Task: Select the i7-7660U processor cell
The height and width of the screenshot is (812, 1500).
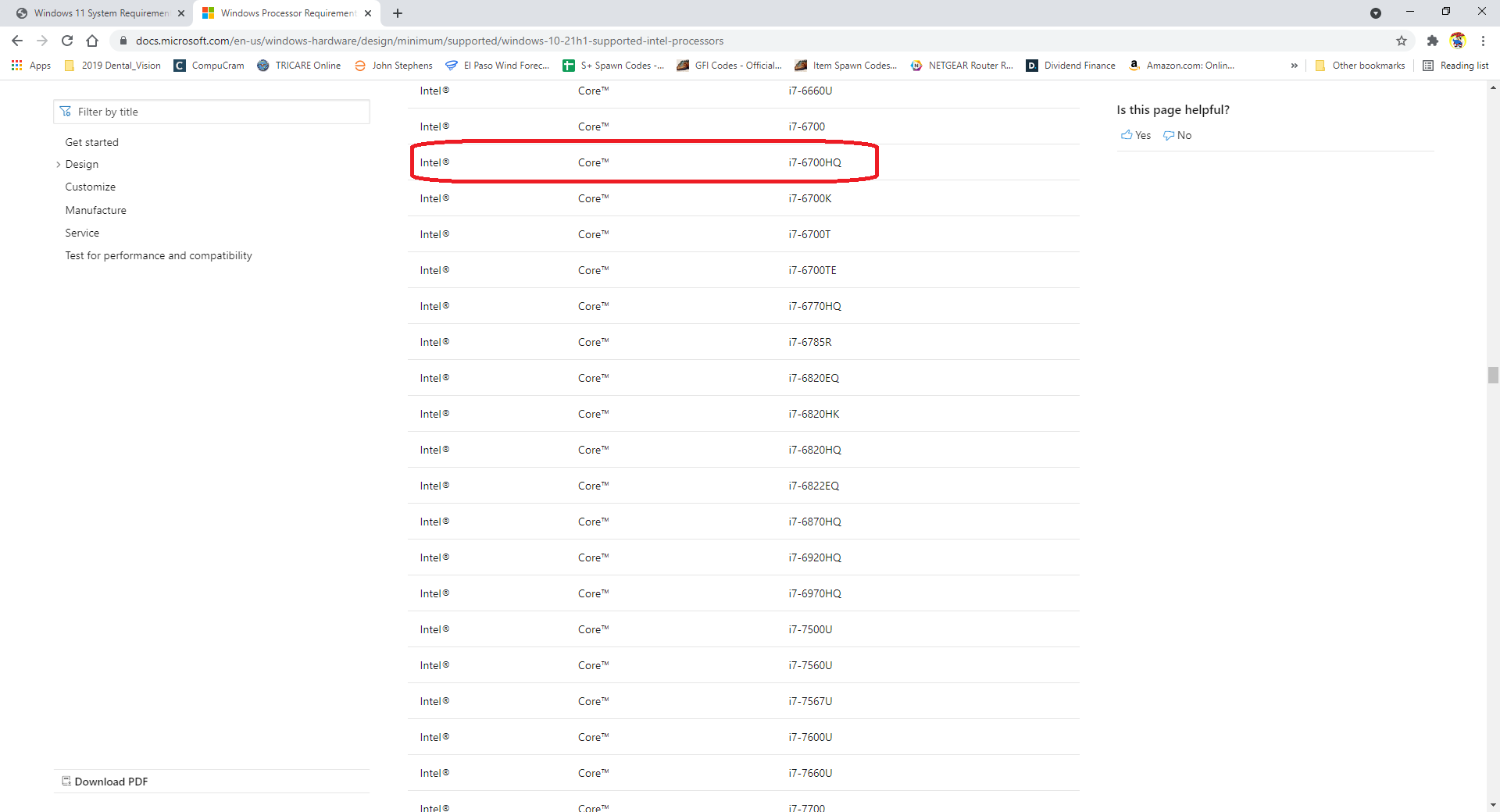Action: click(x=810, y=773)
